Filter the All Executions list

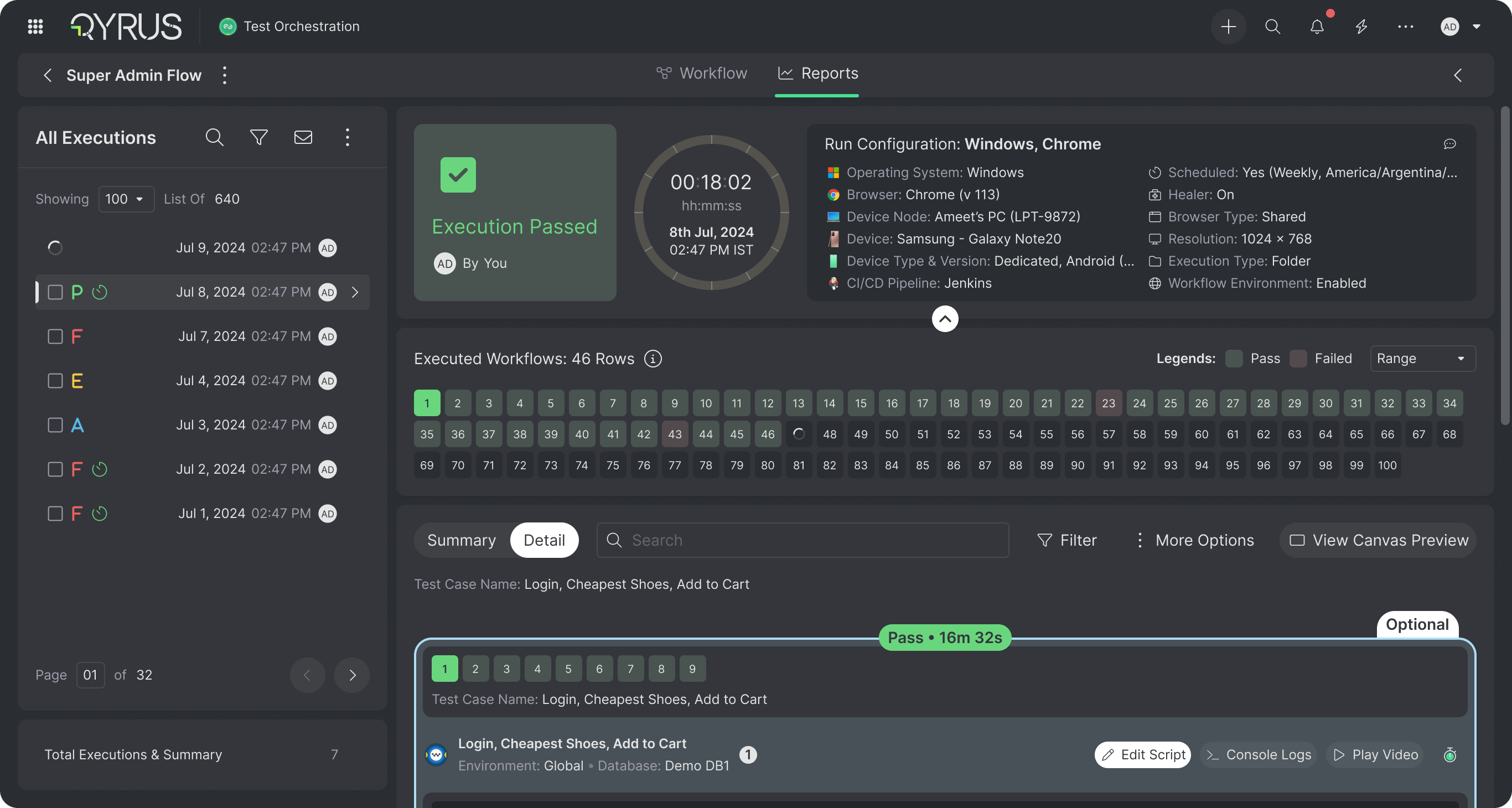pyautogui.click(x=259, y=137)
